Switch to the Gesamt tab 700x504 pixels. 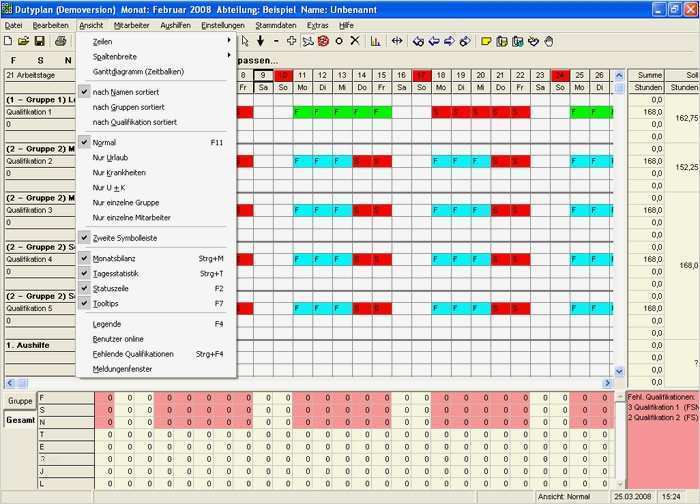[x=20, y=420]
